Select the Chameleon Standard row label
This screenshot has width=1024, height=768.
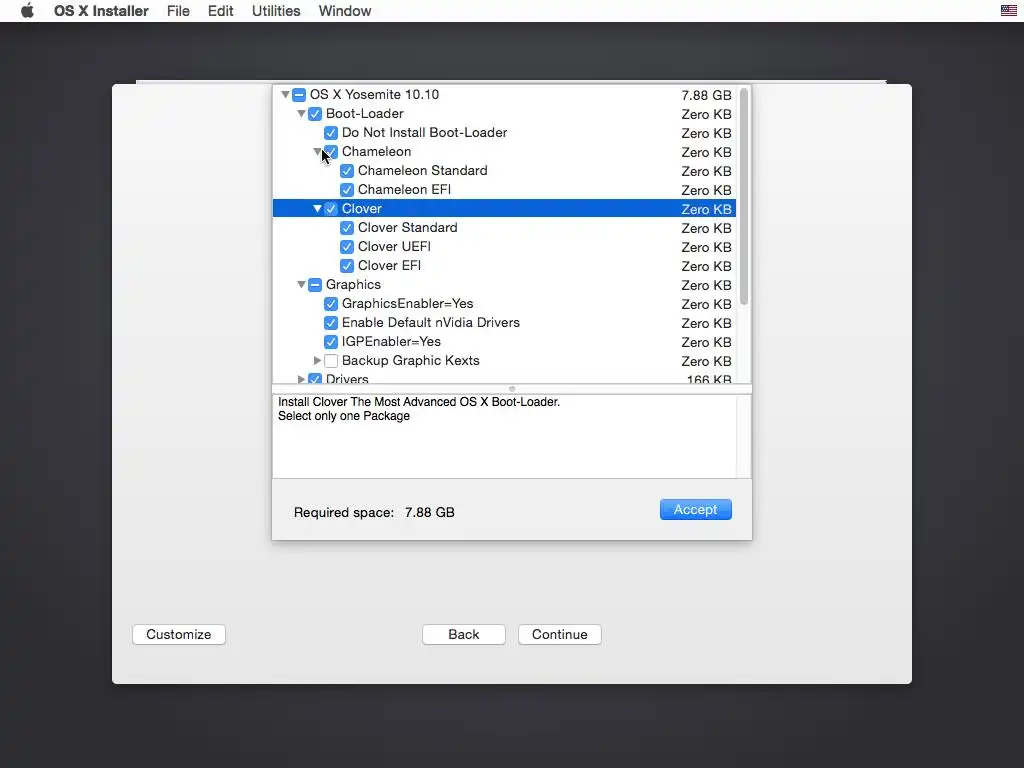pyautogui.click(x=423, y=170)
